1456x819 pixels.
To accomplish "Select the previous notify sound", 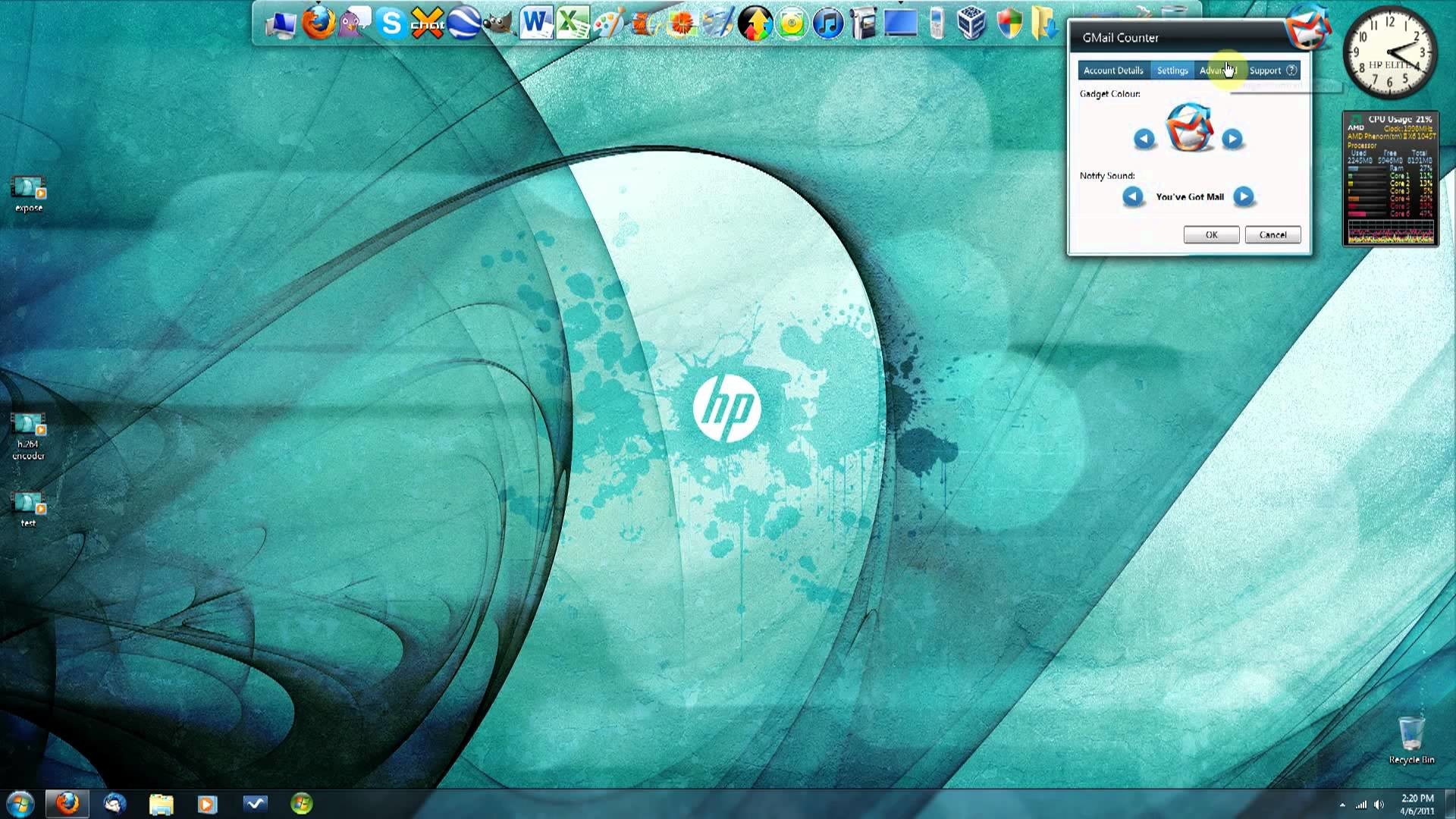I will pyautogui.click(x=1132, y=196).
